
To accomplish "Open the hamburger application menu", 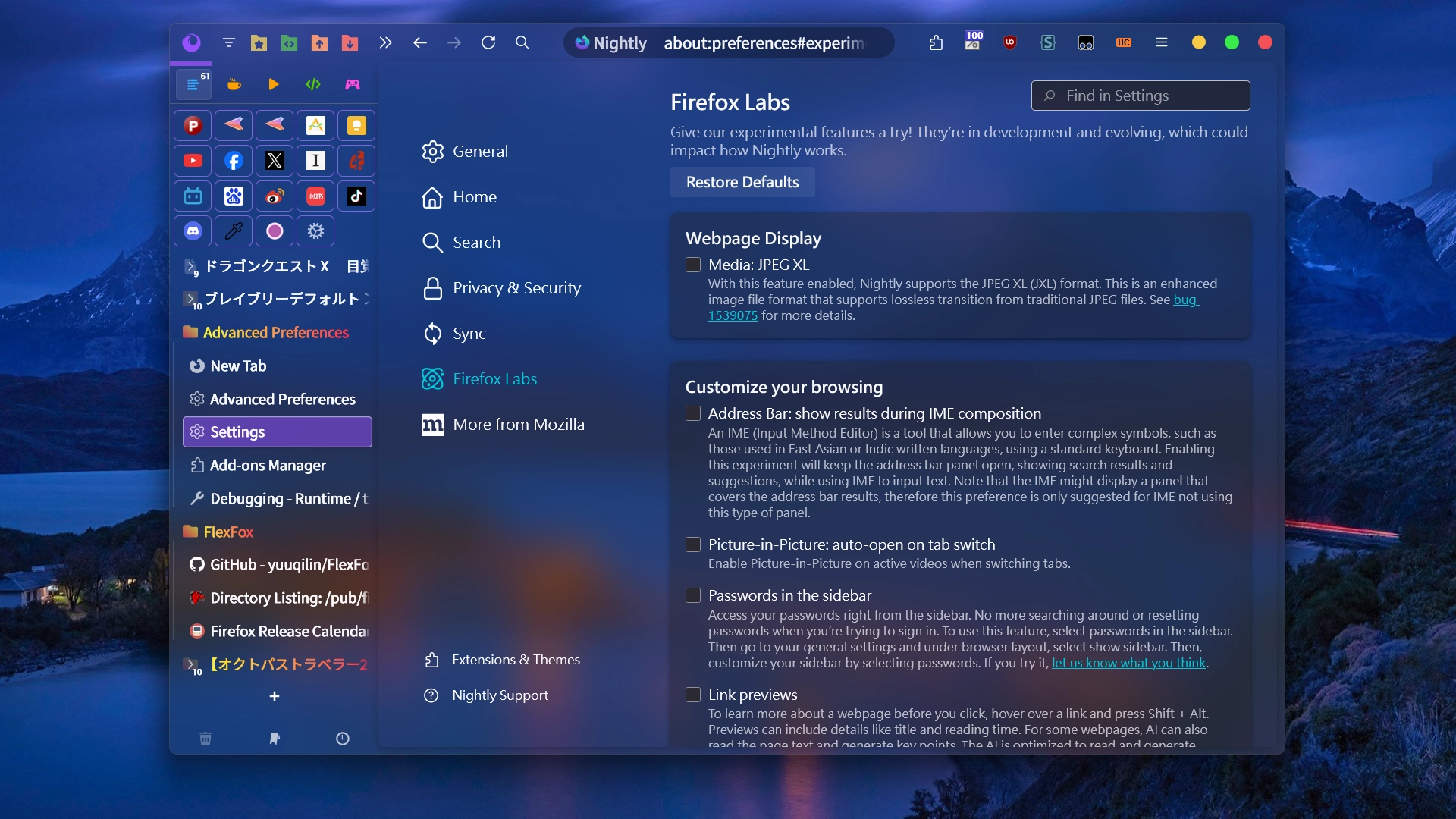I will tap(1161, 43).
